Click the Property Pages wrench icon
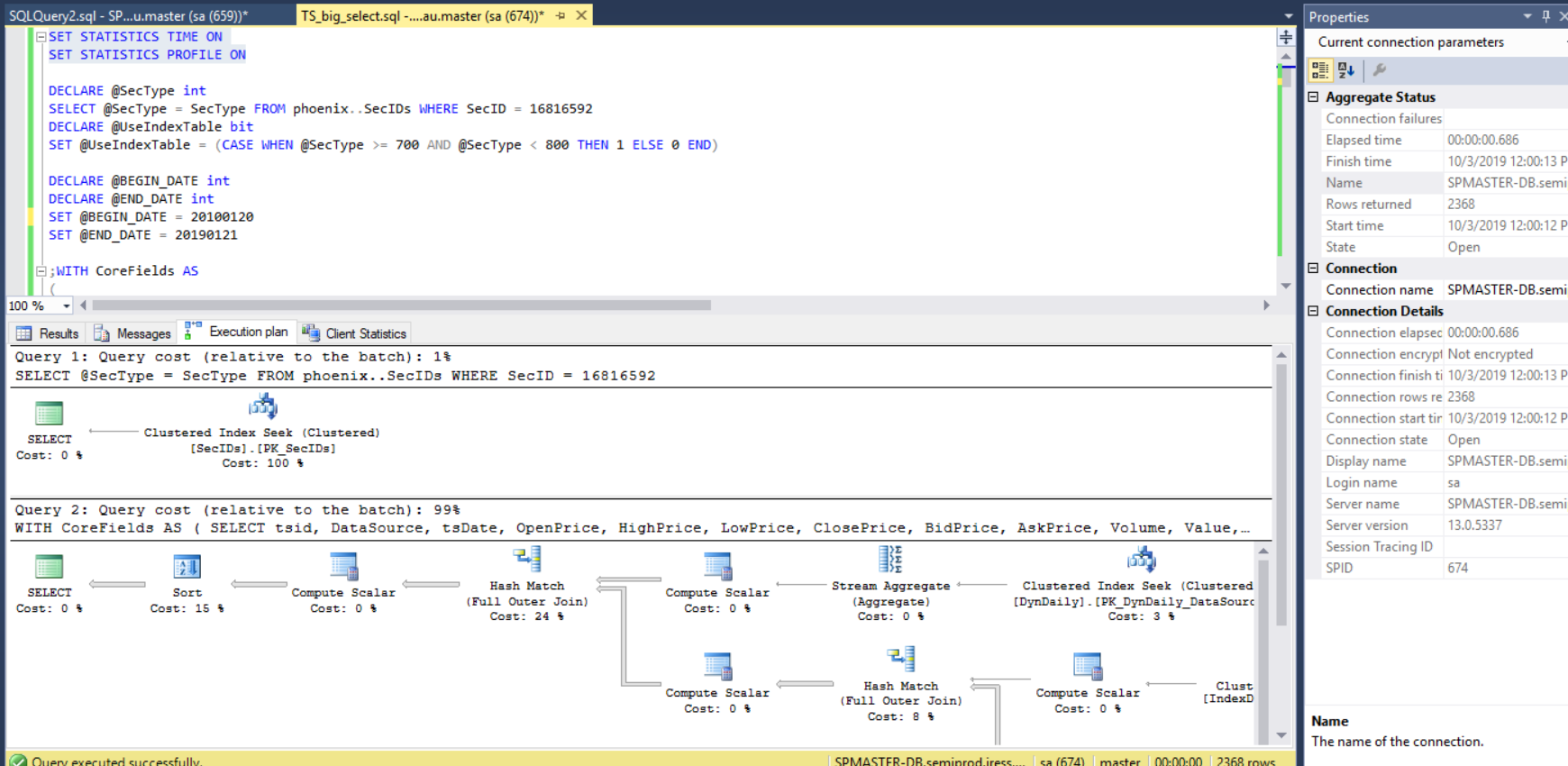 tap(1379, 70)
